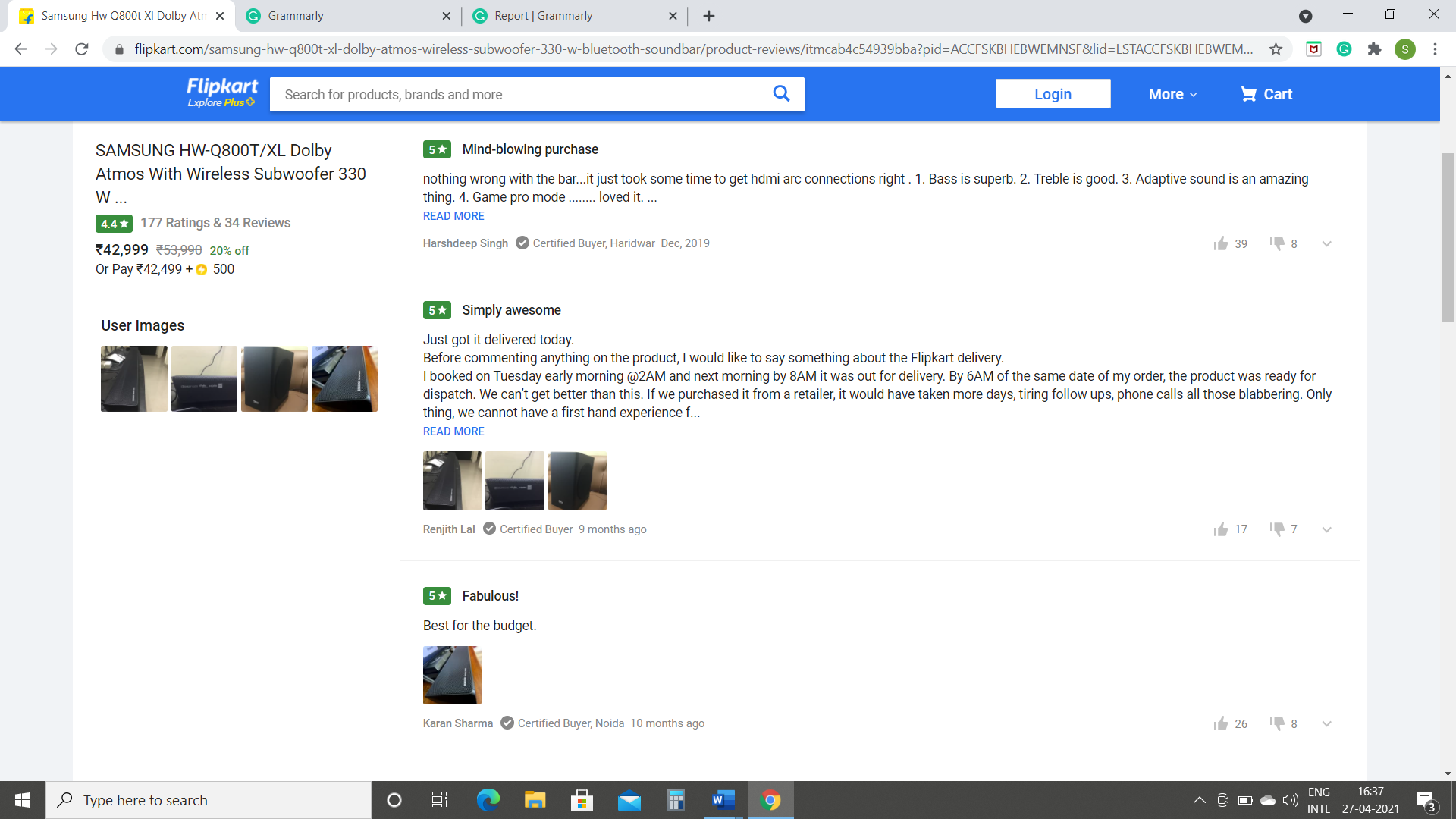Screen dimensions: 1456x819
Task: Open the Chrome three-dot menu
Action: 1435,49
